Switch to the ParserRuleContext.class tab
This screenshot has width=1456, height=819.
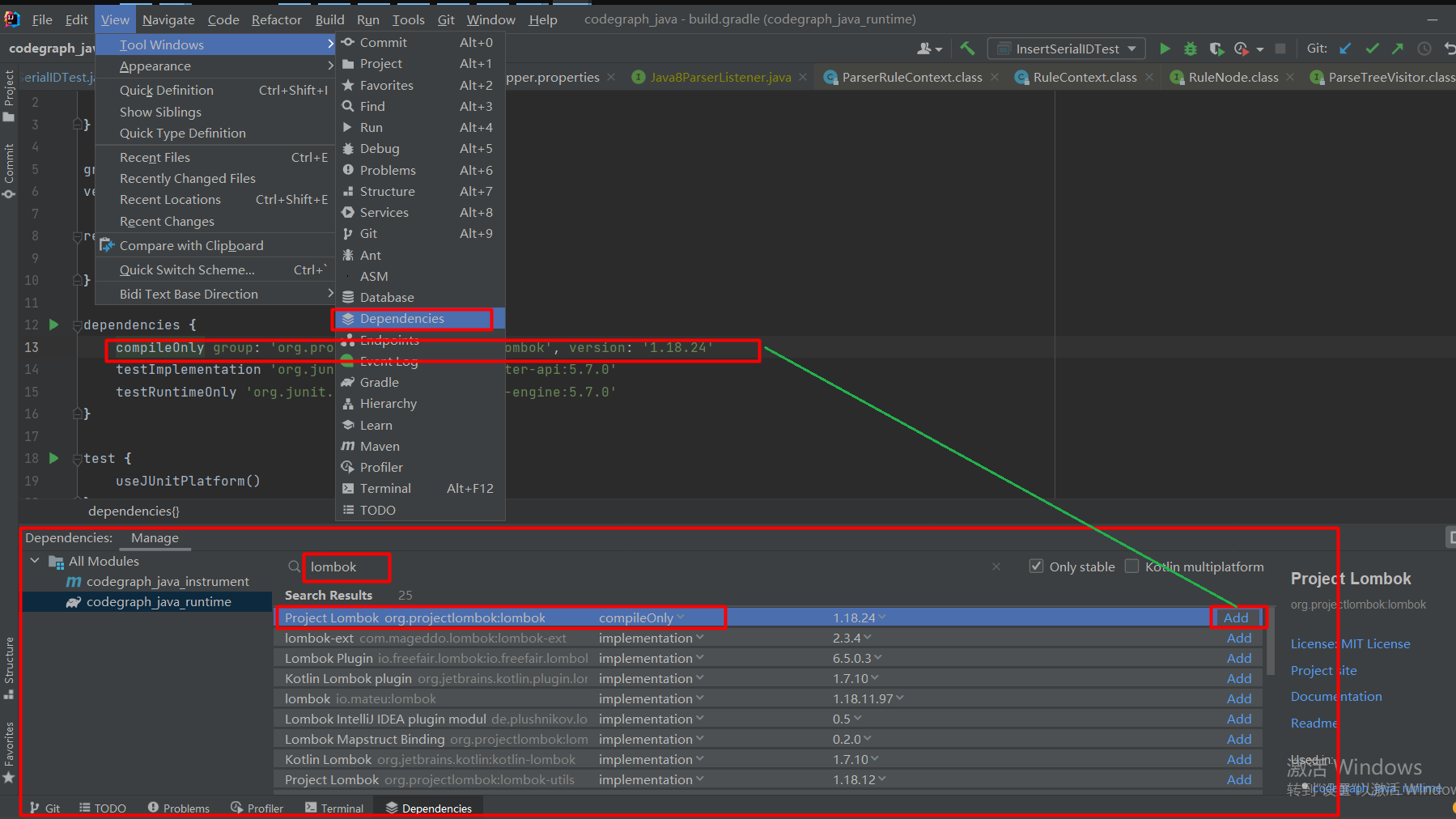(x=914, y=77)
